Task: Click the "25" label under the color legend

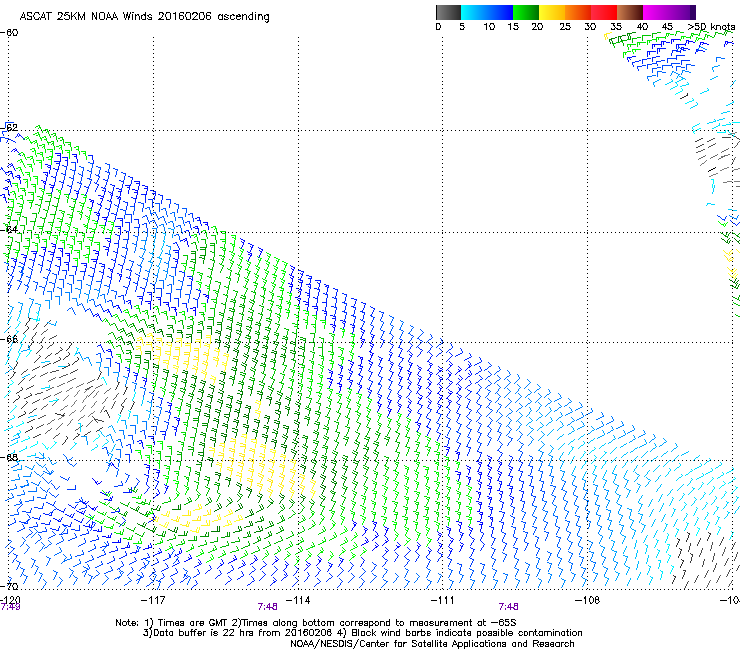Action: [565, 27]
